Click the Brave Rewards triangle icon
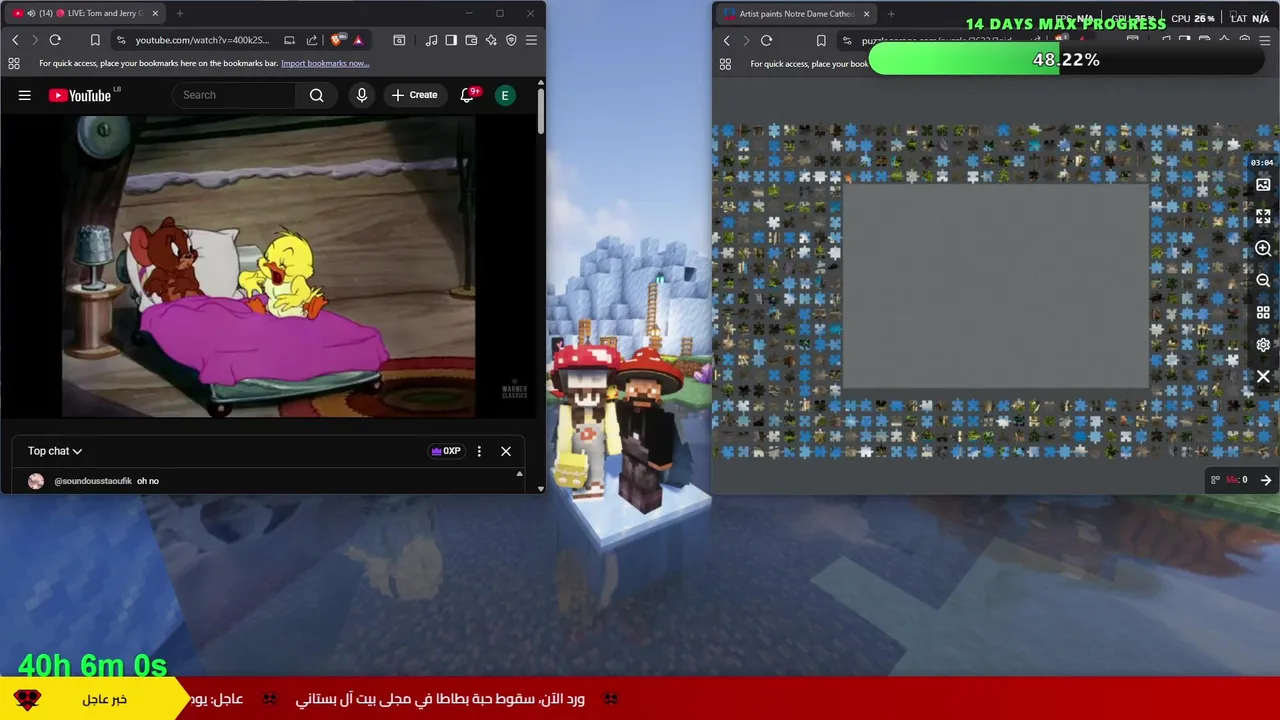This screenshot has height=720, width=1280. (x=358, y=40)
